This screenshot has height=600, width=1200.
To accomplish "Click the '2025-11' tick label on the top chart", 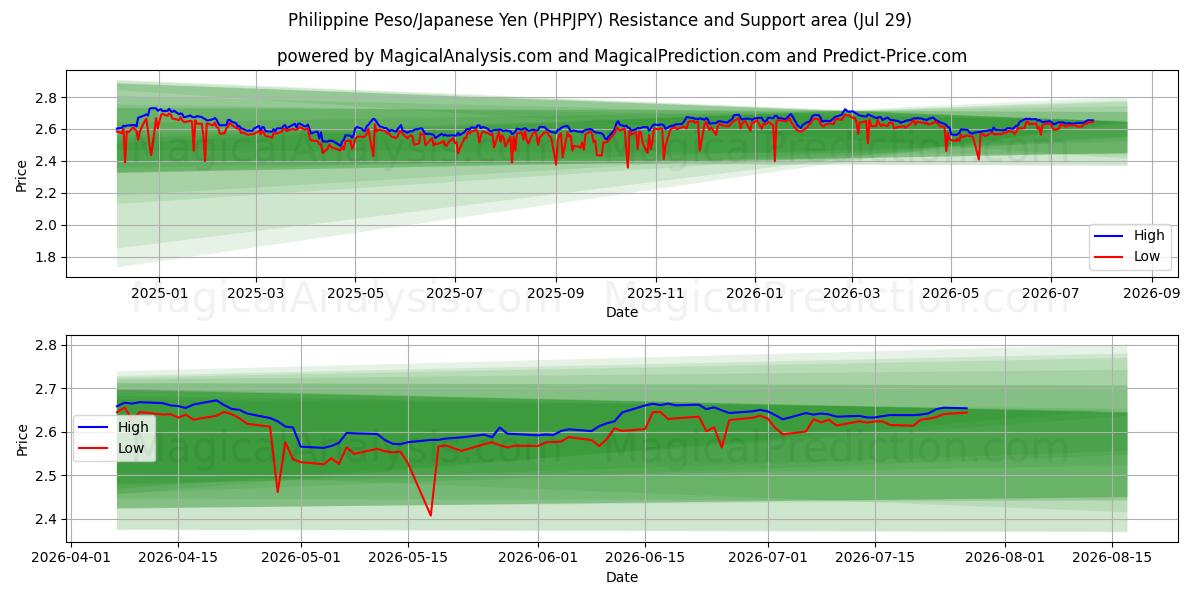I will click(656, 294).
